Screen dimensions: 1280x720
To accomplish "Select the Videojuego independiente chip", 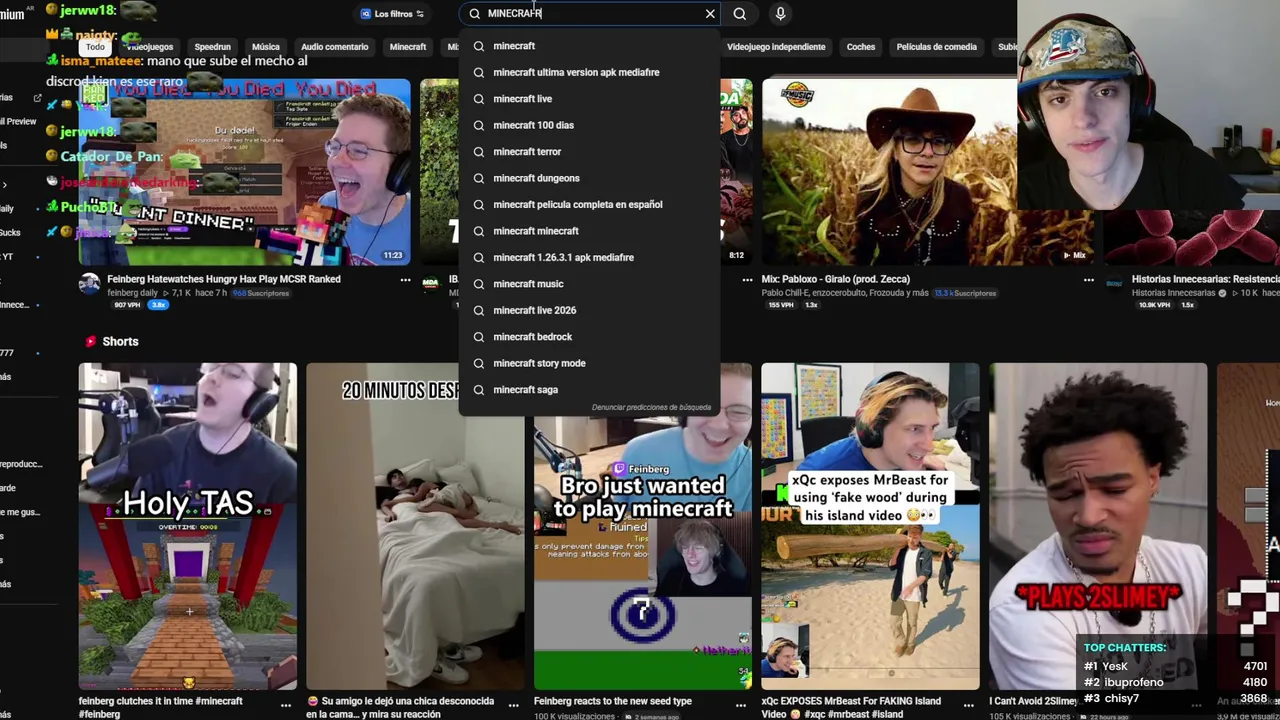I will [776, 47].
